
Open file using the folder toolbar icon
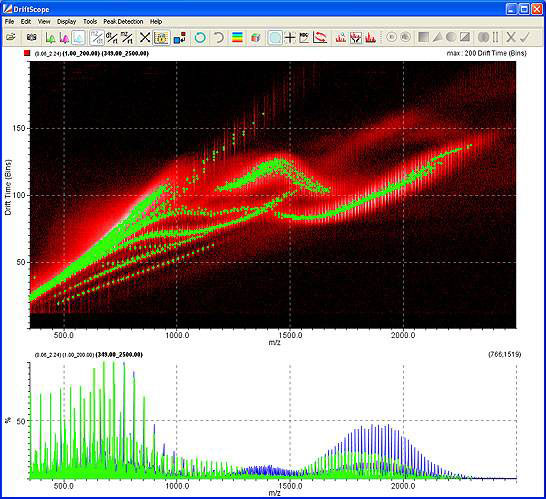[11, 37]
